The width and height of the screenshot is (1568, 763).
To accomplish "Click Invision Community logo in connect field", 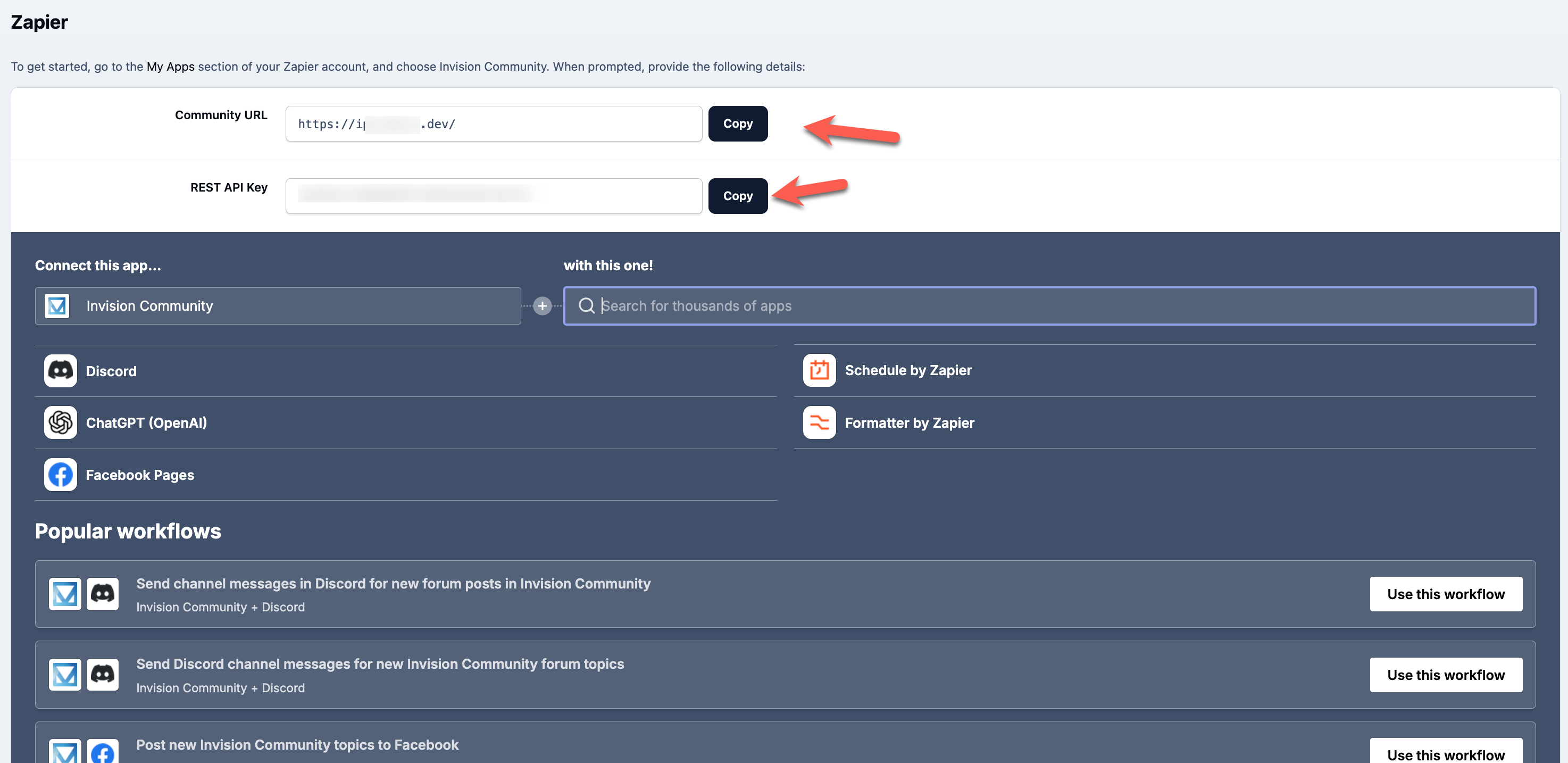I will click(x=57, y=306).
